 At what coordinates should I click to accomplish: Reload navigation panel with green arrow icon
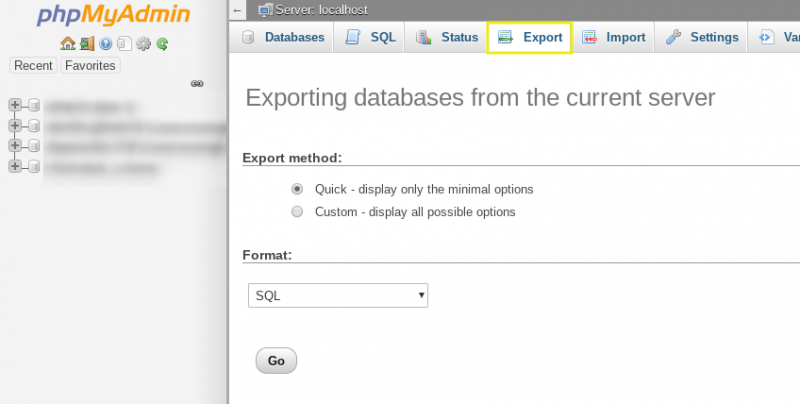click(x=162, y=44)
